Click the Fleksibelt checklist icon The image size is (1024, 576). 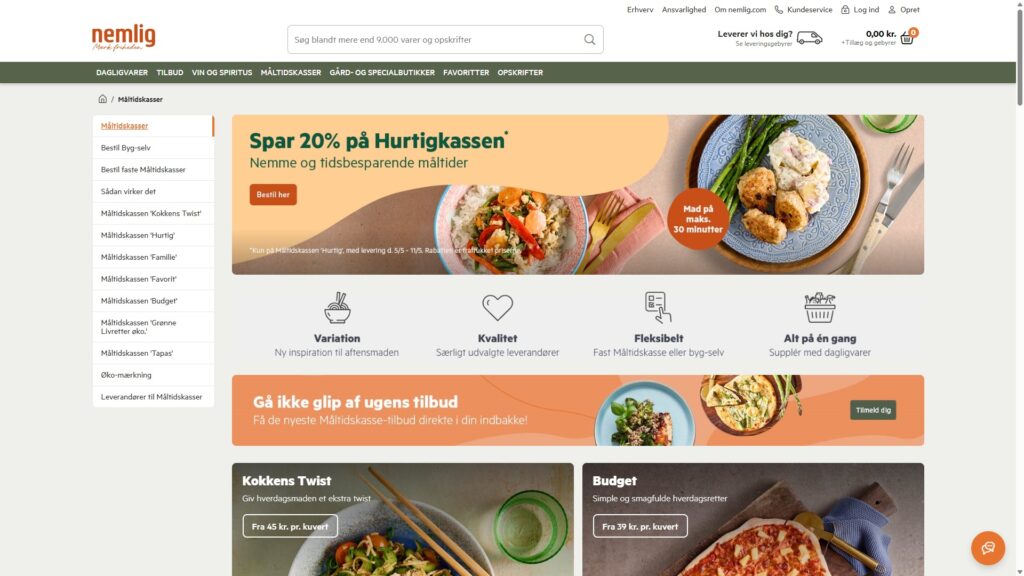click(658, 307)
